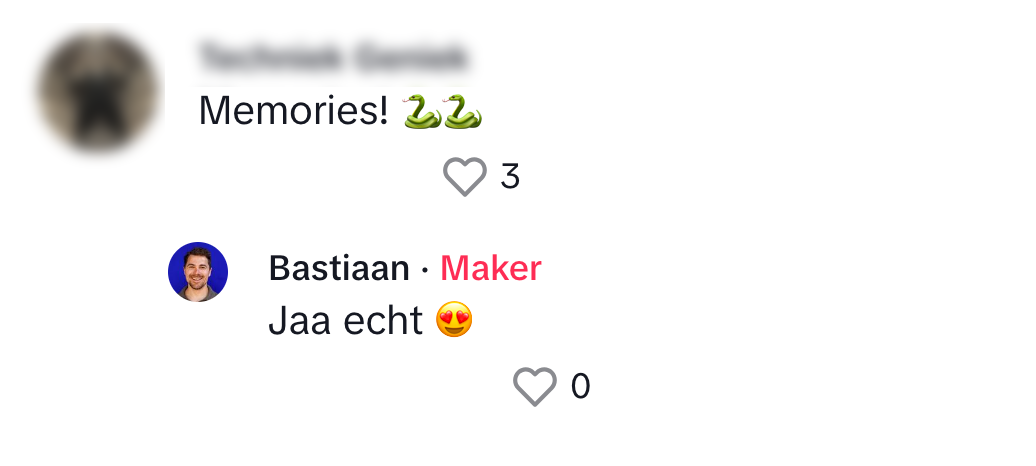Click the word "echt" in the reply
Viewport: 1036px width, 466px height.
tap(383, 321)
